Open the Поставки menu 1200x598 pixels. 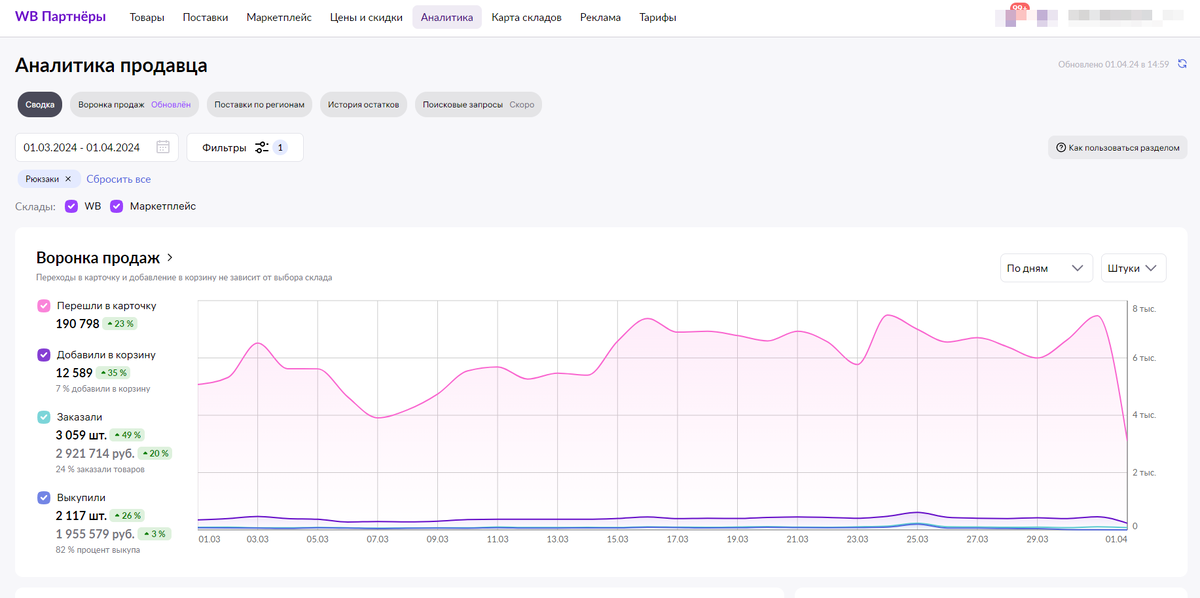(x=207, y=17)
